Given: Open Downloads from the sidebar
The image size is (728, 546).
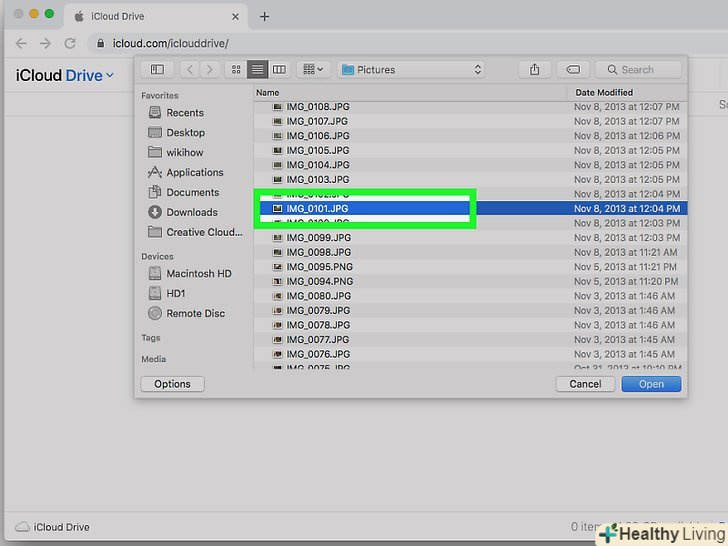Looking at the screenshot, I should 191,212.
